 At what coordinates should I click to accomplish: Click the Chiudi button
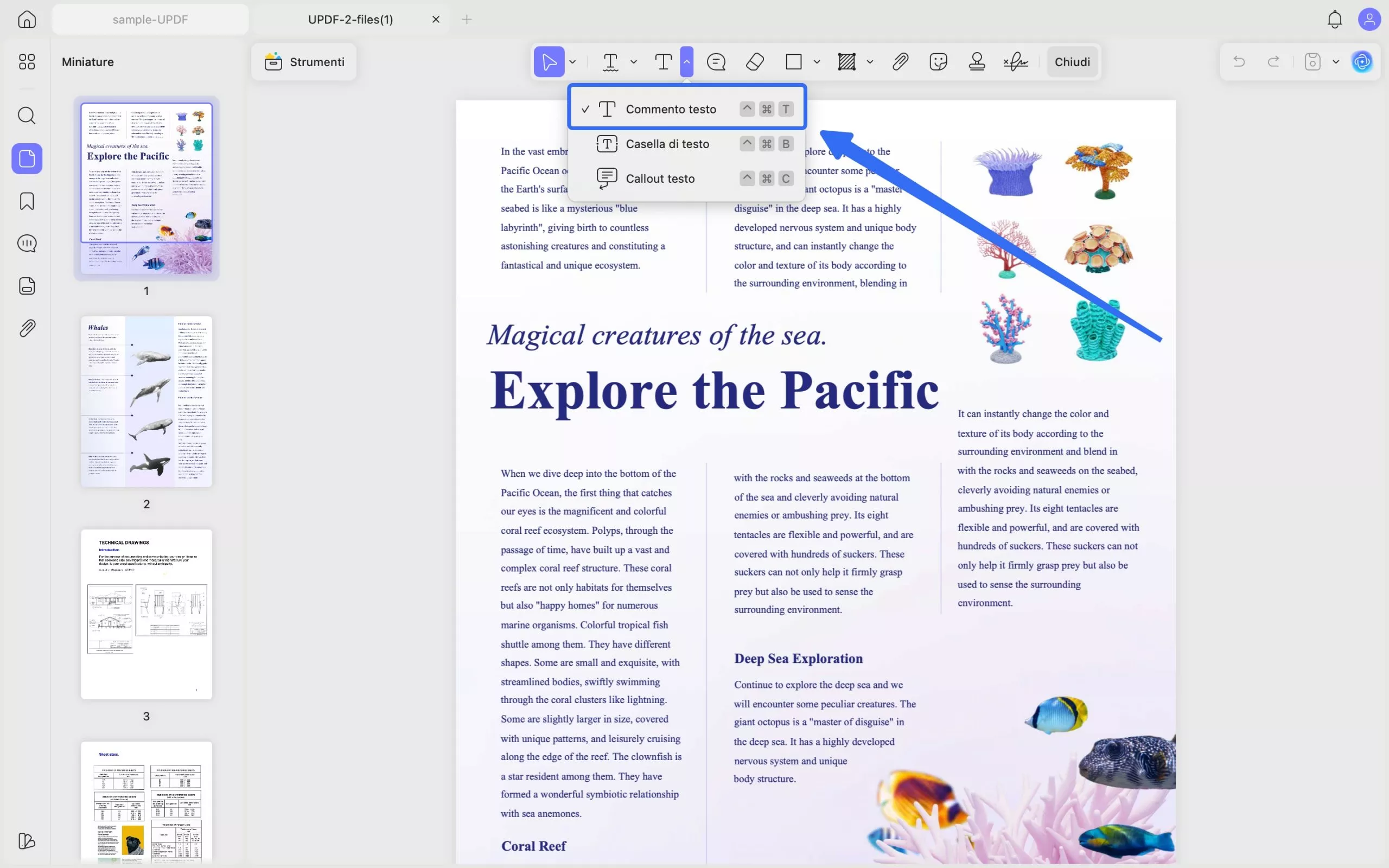[1072, 61]
